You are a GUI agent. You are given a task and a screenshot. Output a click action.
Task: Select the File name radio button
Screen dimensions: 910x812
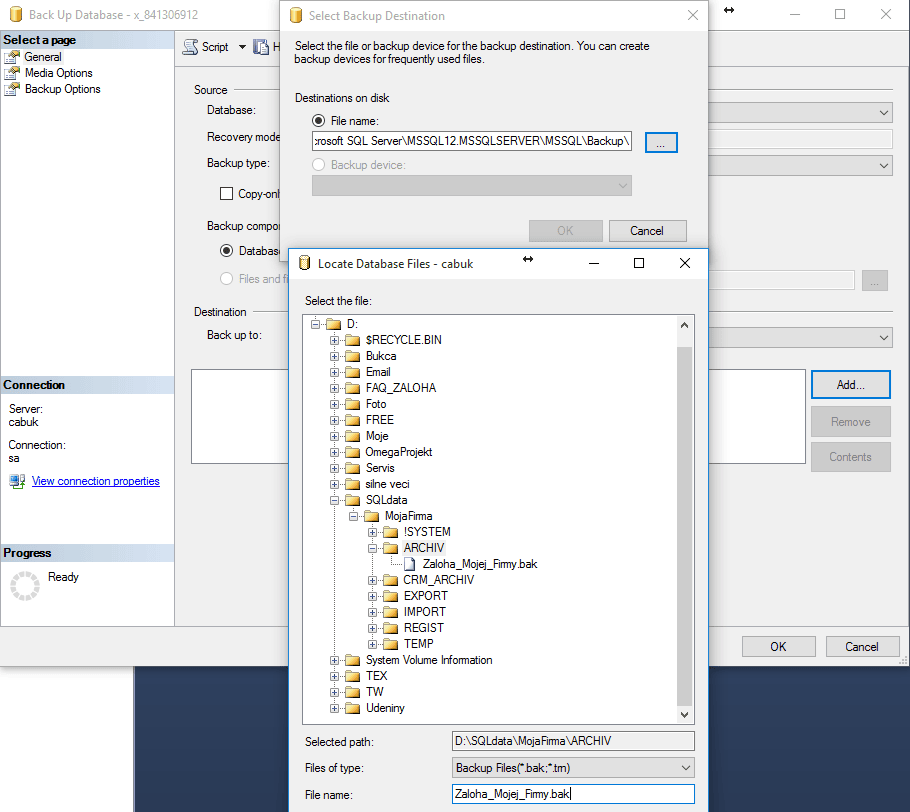(320, 121)
